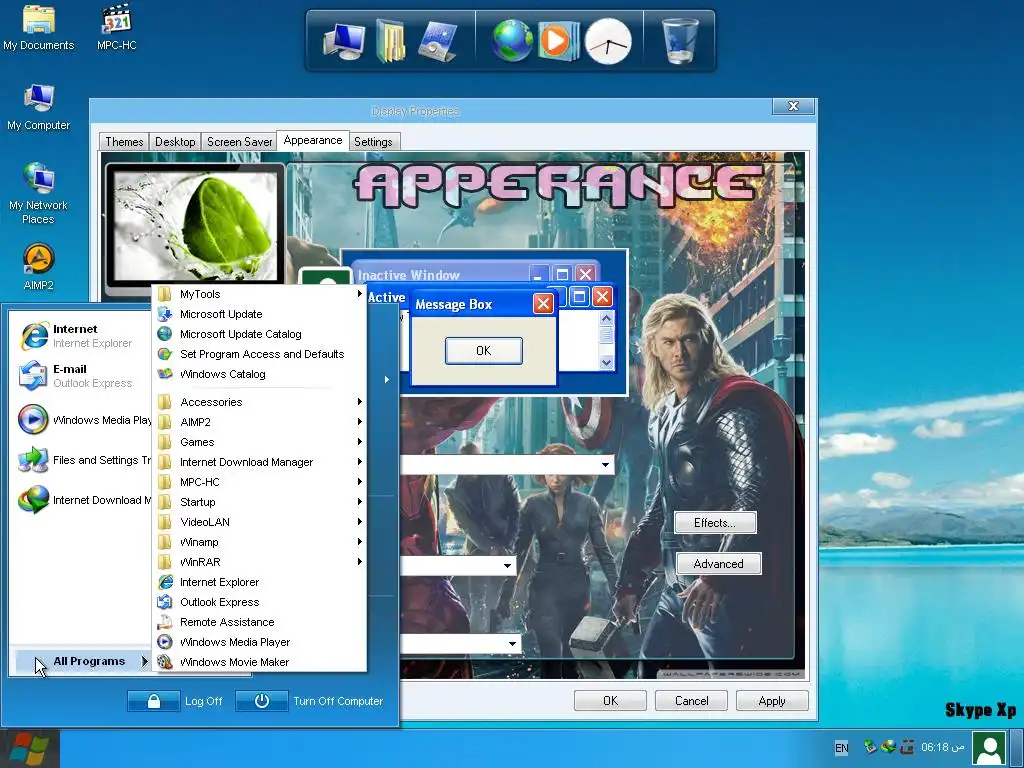Click the Turn Off Computer power icon
Viewport: 1024px width, 768px height.
click(x=261, y=701)
